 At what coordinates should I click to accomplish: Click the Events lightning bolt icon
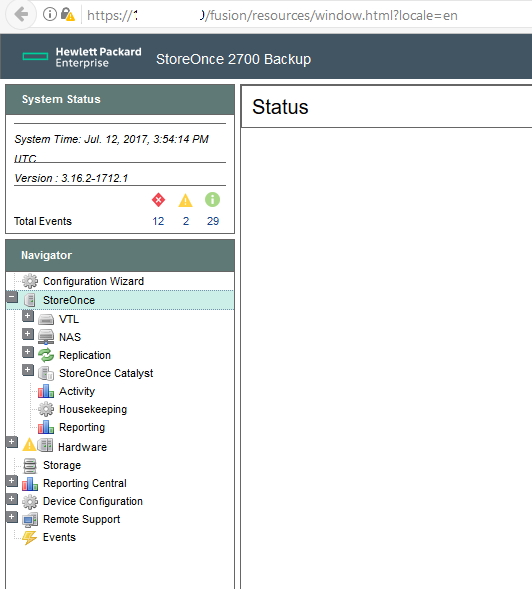coord(29,538)
